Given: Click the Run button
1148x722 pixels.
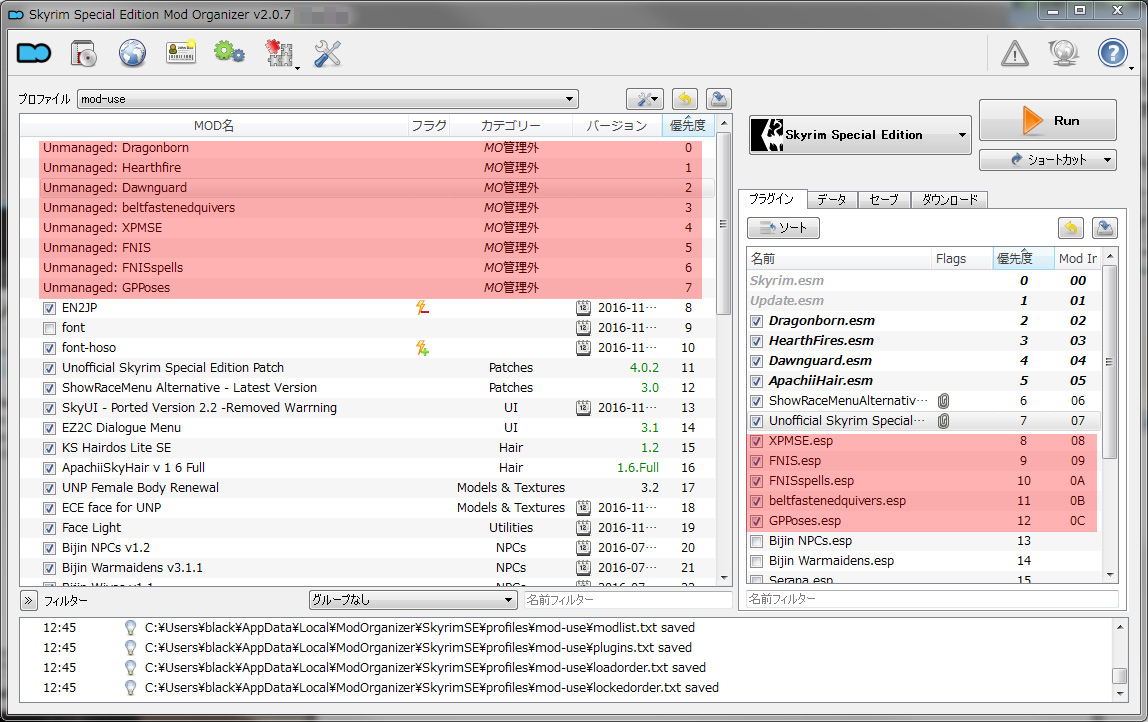Looking at the screenshot, I should click(x=1048, y=120).
